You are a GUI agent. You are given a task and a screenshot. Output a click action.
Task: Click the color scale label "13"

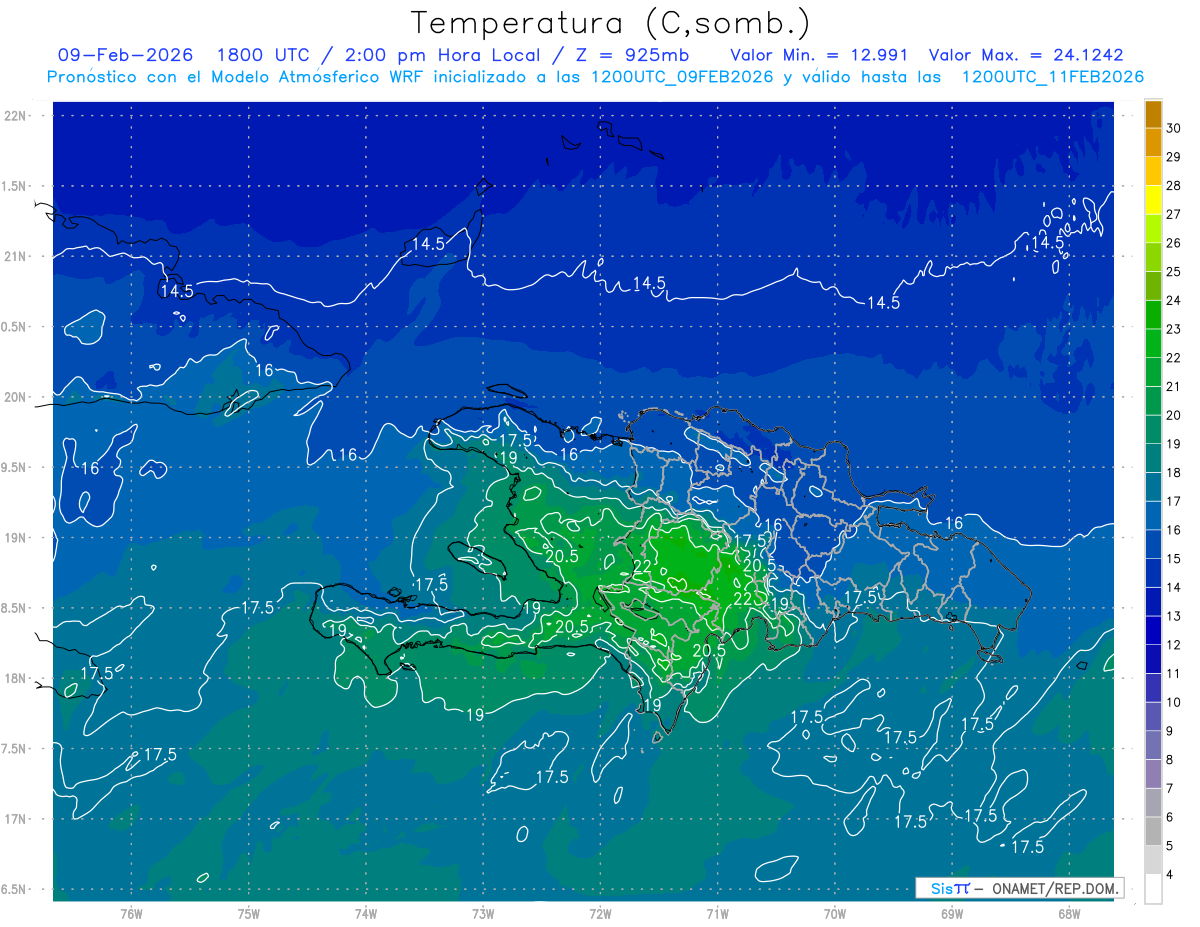tap(1175, 616)
